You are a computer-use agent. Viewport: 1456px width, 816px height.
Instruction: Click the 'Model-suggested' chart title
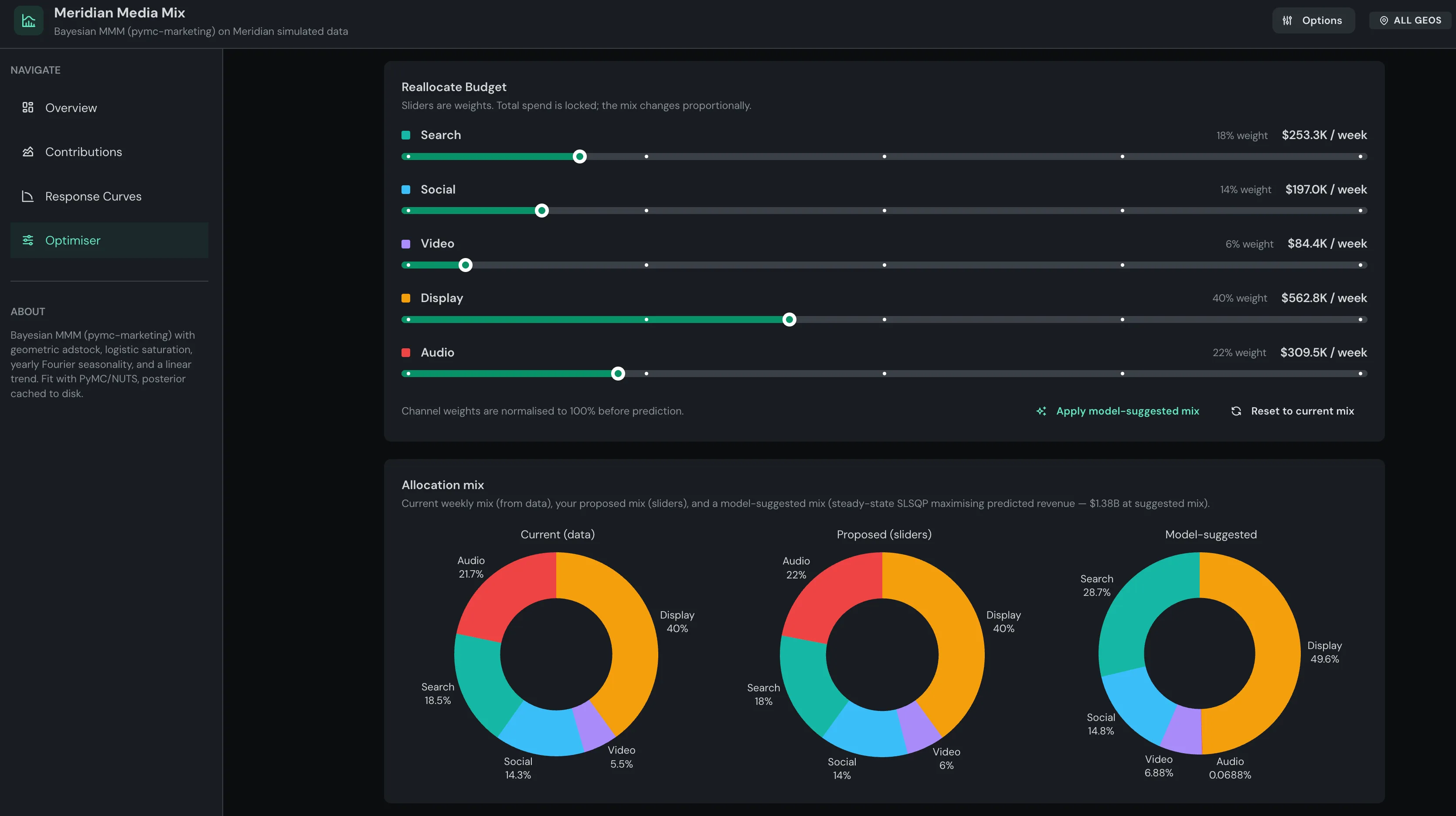(1211, 534)
